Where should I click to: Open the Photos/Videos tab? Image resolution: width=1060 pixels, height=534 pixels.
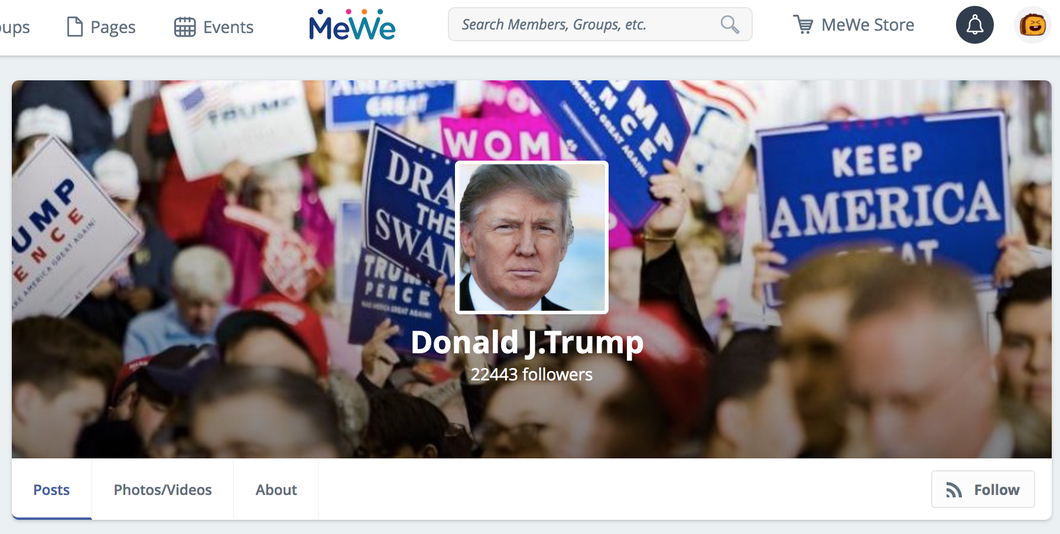pos(162,489)
